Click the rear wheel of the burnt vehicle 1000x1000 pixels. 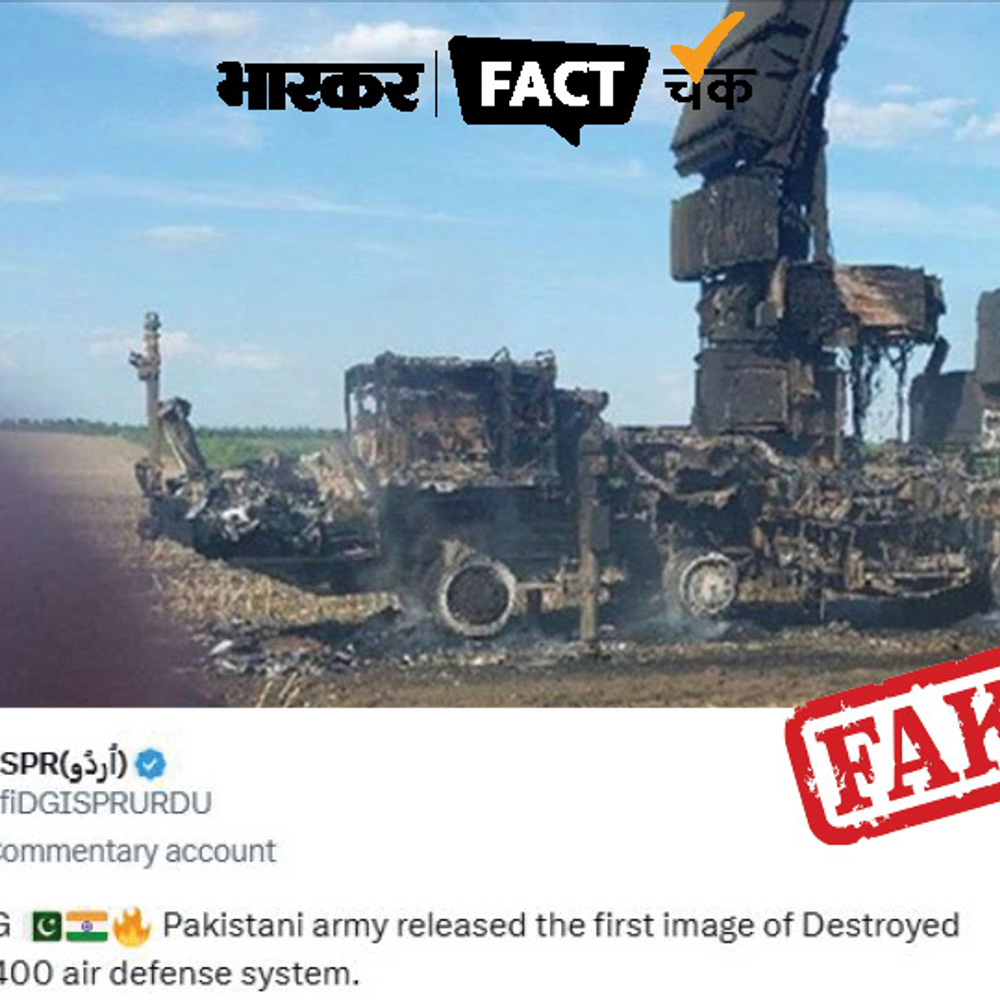pos(700,584)
